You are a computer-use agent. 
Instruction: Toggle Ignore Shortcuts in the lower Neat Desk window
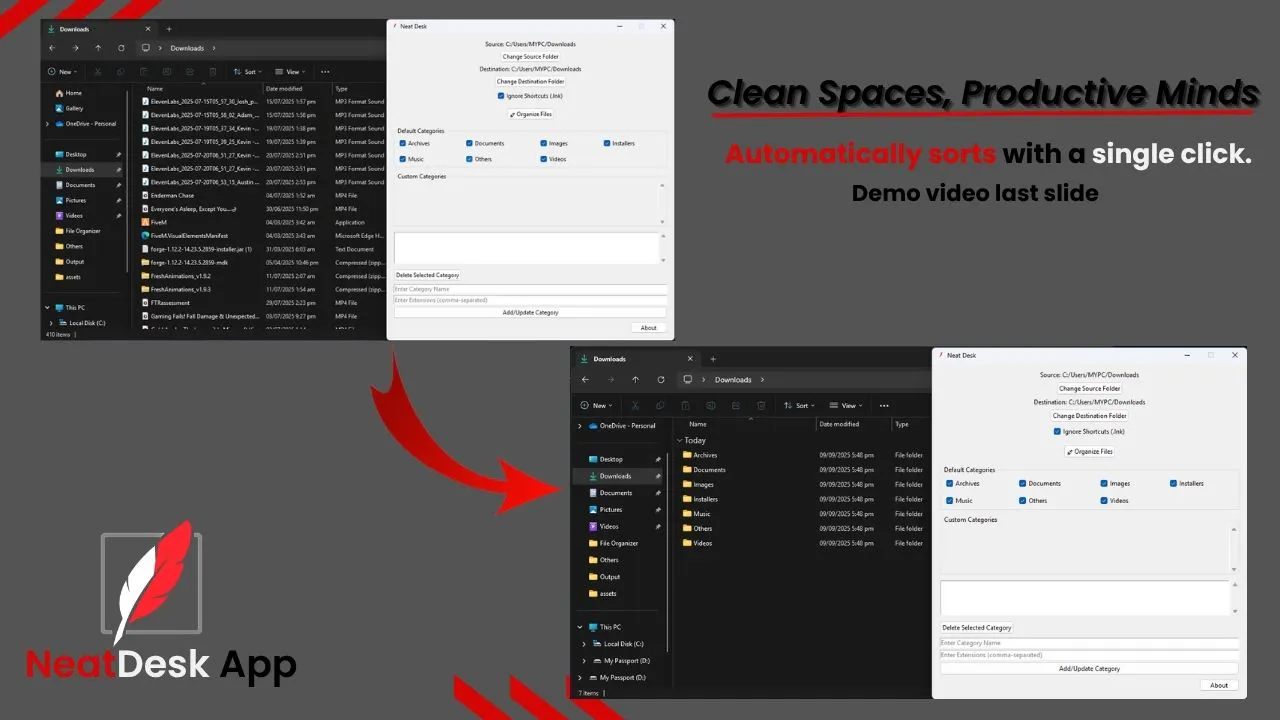coord(1057,432)
